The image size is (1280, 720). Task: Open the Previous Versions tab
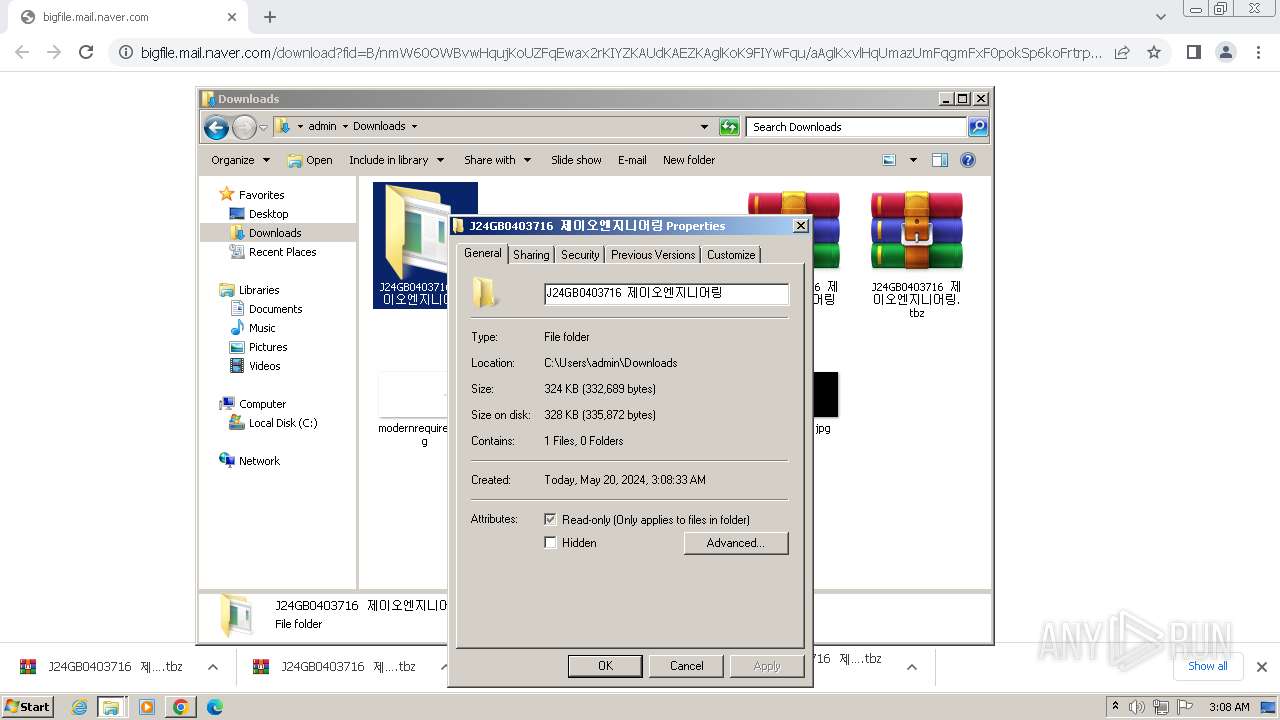[653, 255]
